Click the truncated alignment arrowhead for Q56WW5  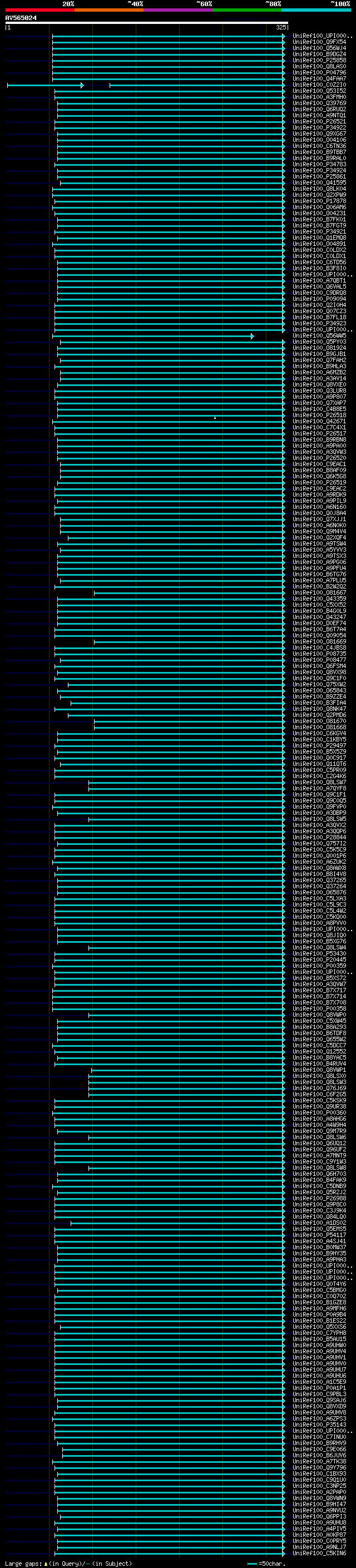tap(252, 336)
